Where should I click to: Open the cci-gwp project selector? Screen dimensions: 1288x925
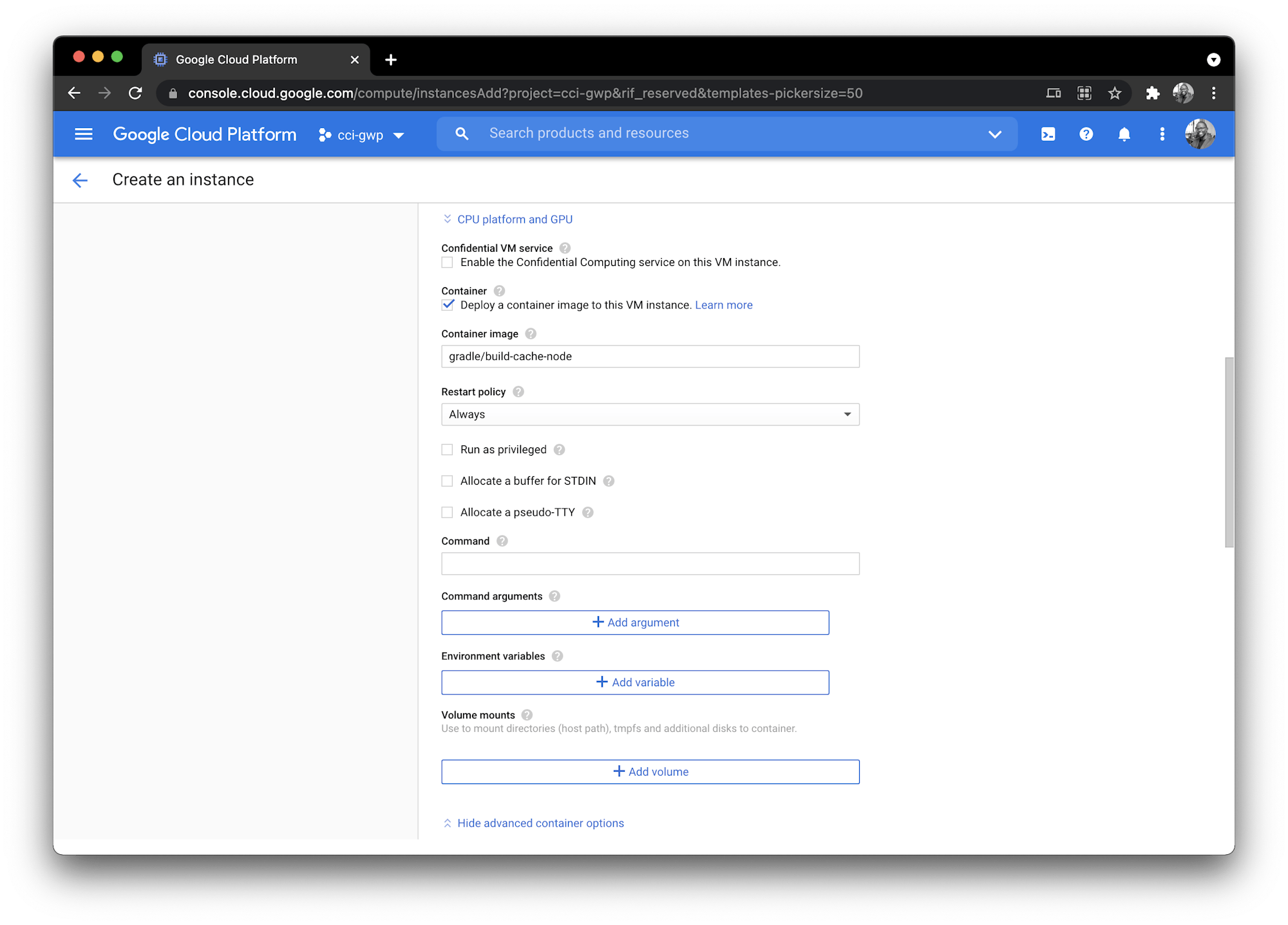(361, 135)
